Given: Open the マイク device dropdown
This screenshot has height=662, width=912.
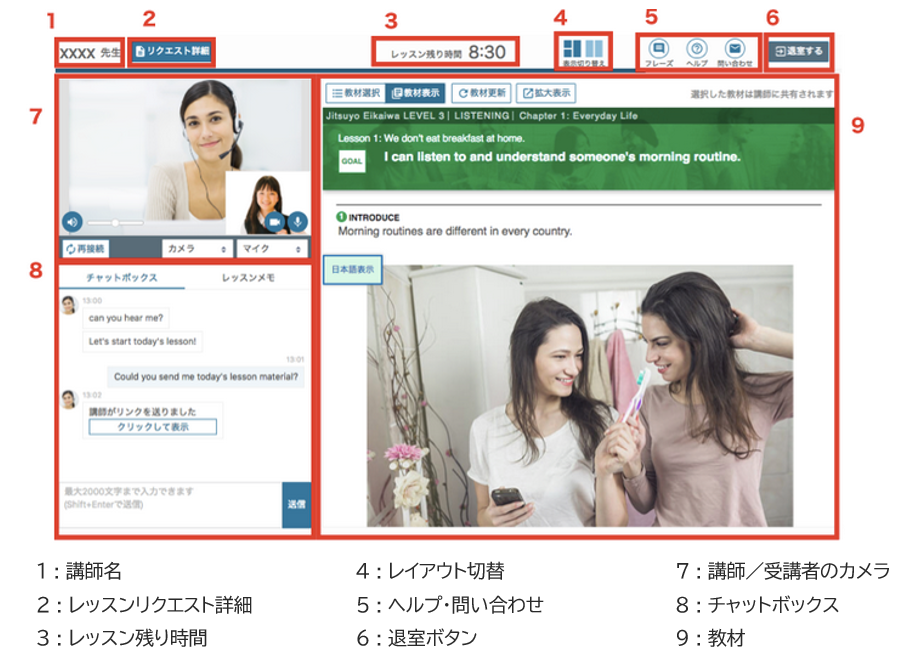Looking at the screenshot, I should [270, 248].
